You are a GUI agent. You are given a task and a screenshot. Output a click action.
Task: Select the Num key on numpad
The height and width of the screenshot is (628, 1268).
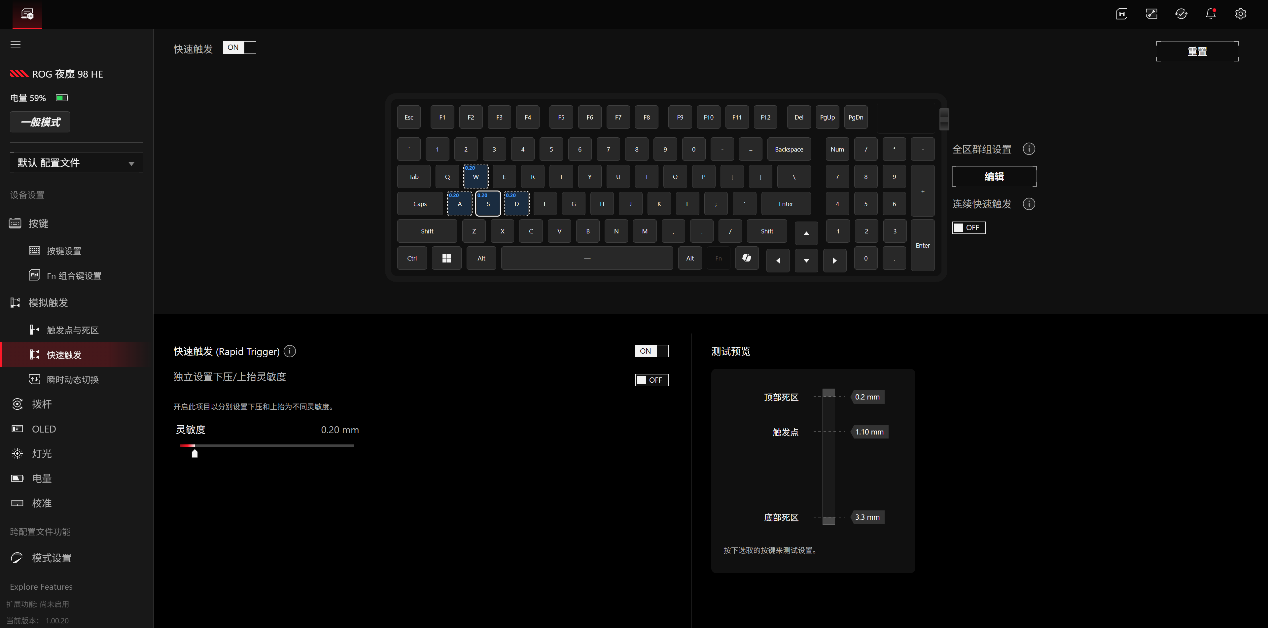point(837,149)
